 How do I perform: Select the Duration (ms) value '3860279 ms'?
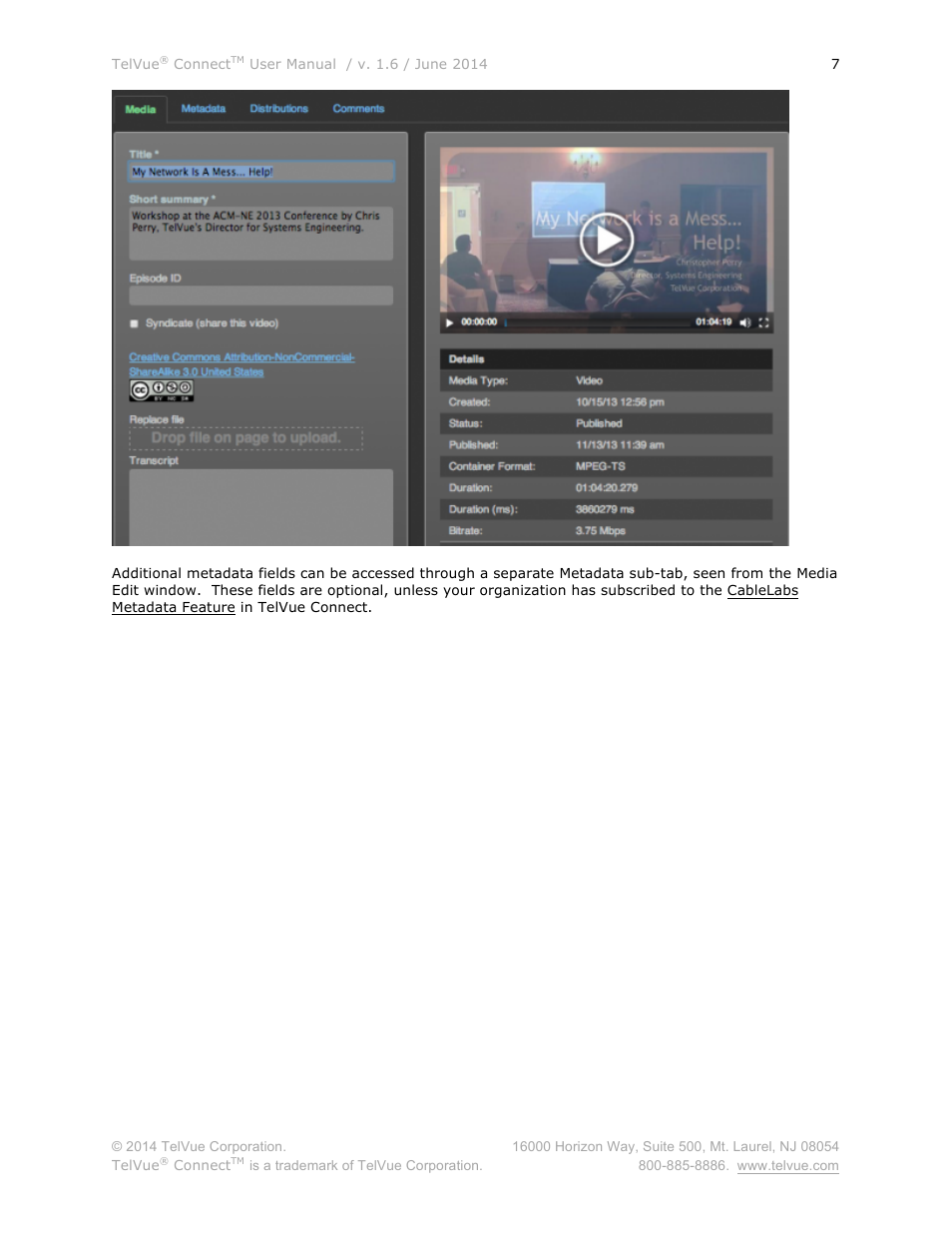pos(605,509)
